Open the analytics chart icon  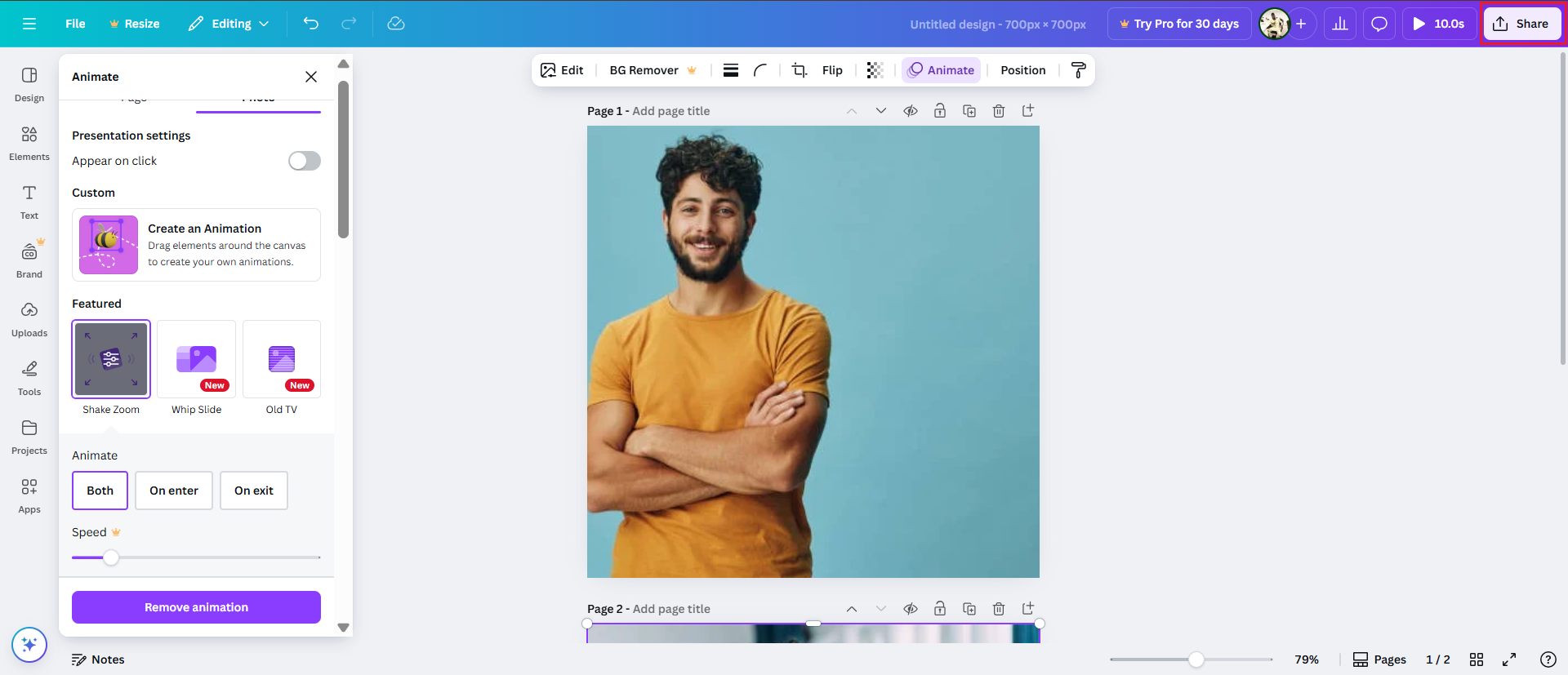(x=1340, y=24)
